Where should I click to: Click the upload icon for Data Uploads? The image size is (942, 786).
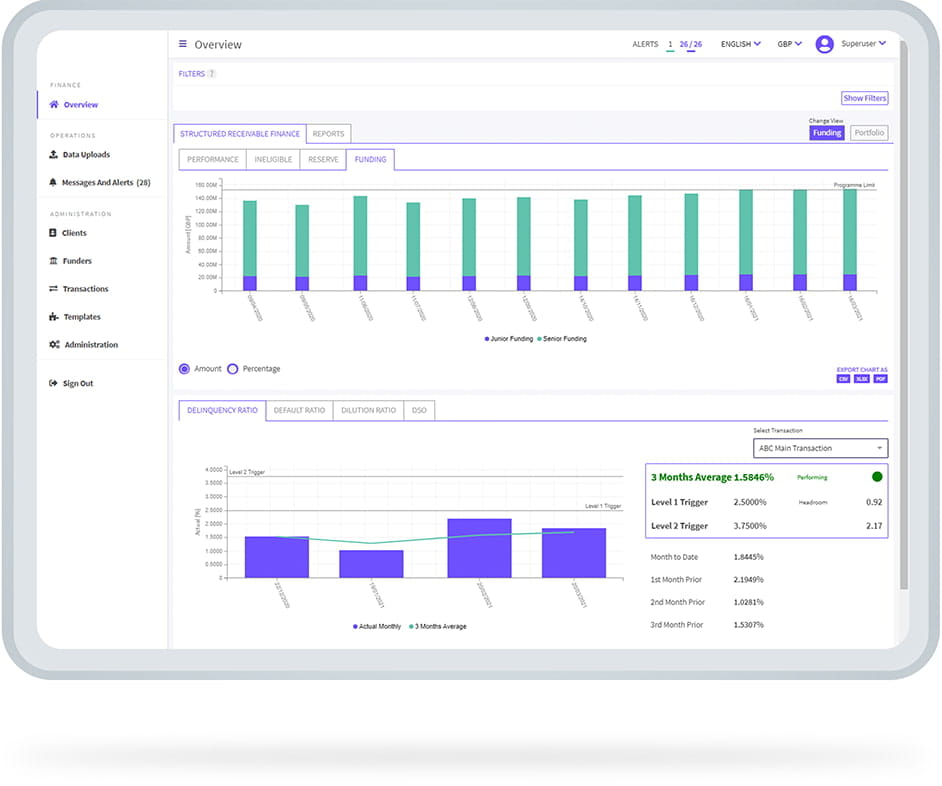[53, 154]
